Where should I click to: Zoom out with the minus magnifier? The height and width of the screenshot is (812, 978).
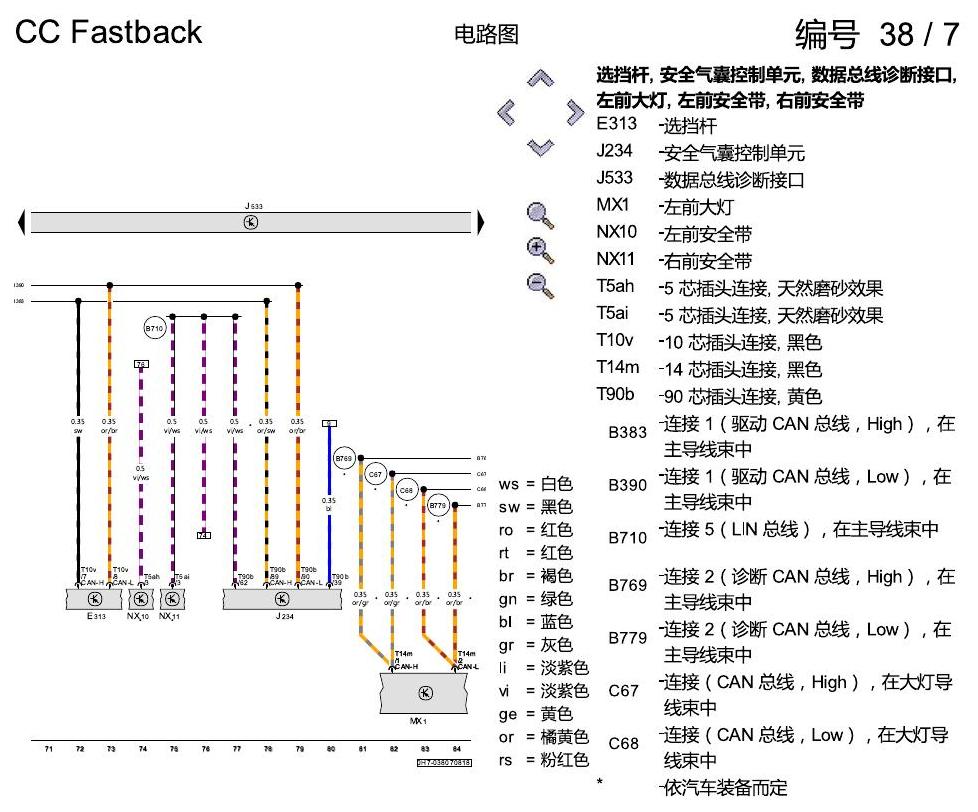[x=540, y=286]
